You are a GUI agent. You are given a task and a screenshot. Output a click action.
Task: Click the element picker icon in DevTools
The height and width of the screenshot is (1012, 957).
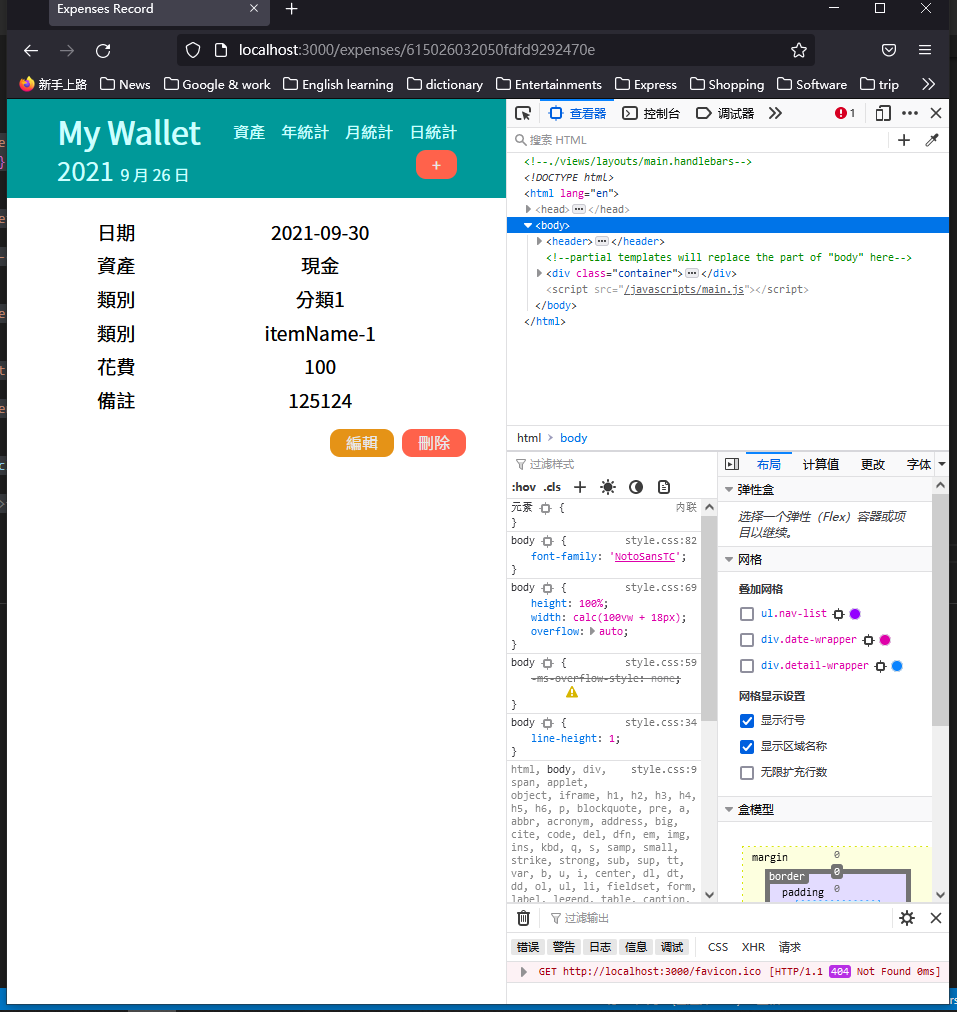coord(523,113)
